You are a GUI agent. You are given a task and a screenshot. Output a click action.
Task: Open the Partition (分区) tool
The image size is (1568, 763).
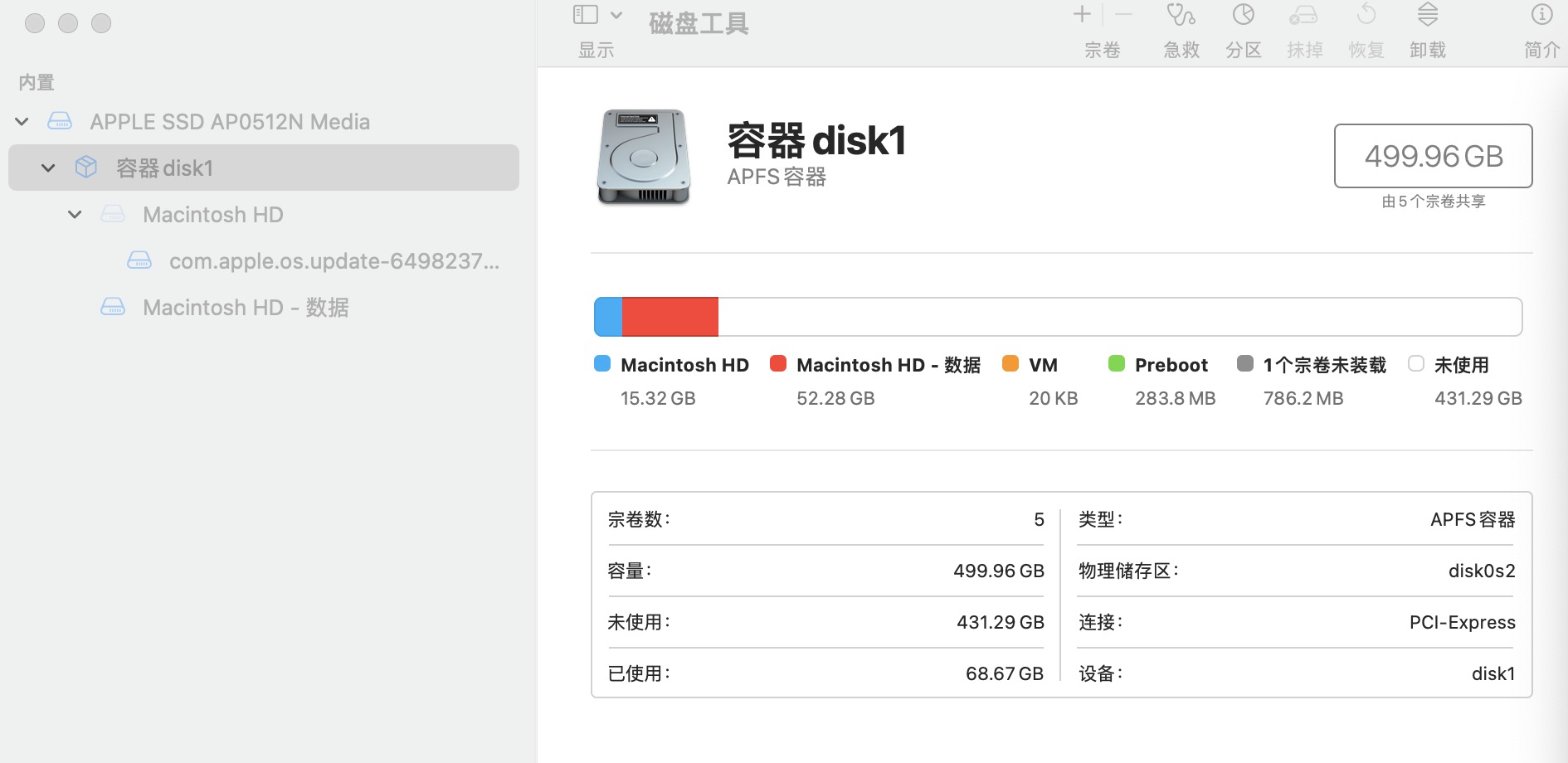[1243, 16]
